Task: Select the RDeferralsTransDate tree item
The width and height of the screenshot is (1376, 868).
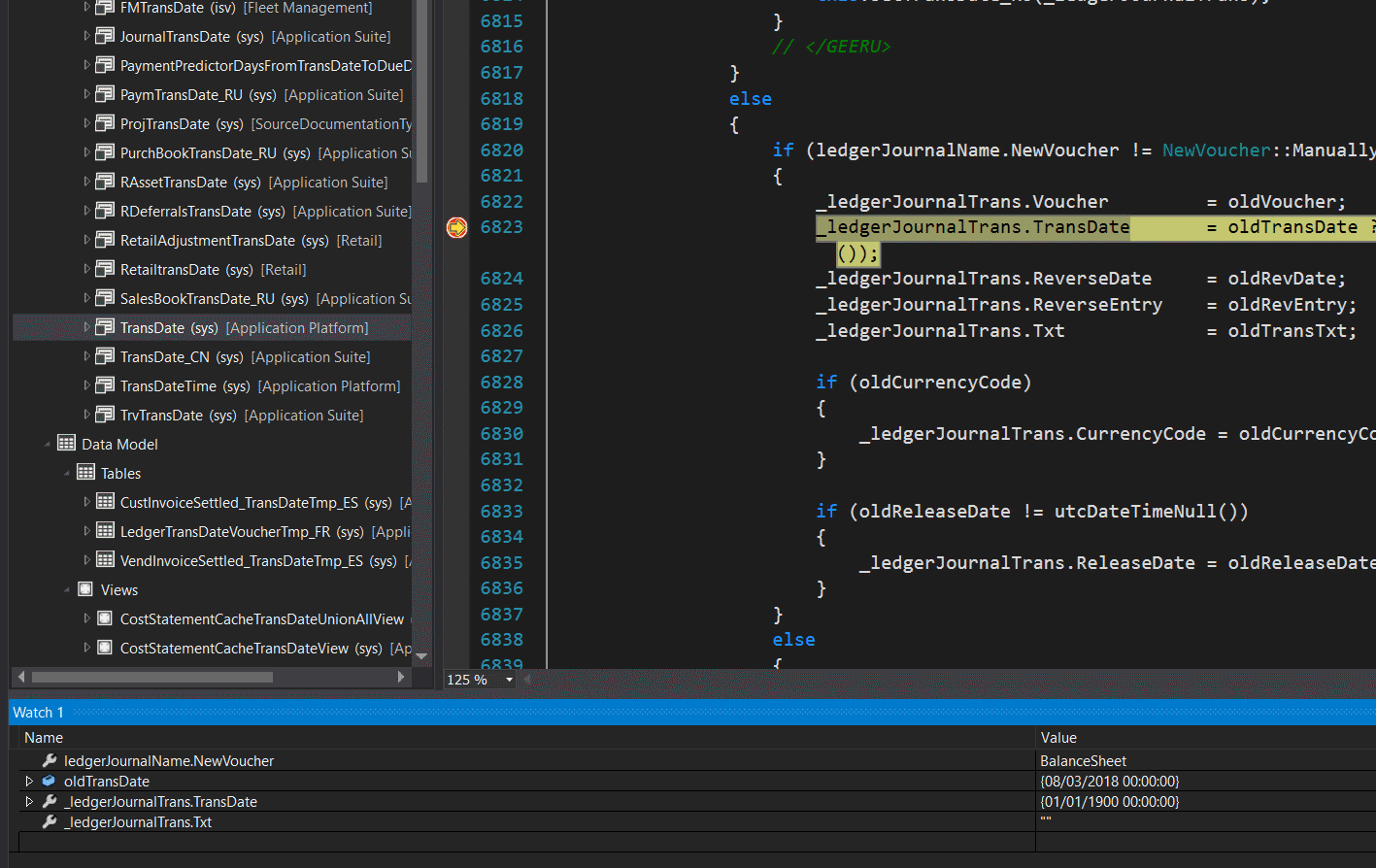Action: tap(265, 212)
